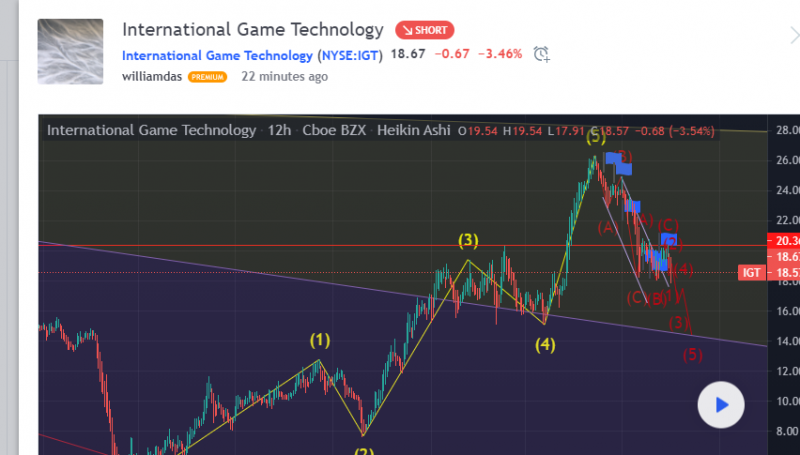Click the red wave (5) projection label
This screenshot has height=455, width=800.
coord(692,353)
